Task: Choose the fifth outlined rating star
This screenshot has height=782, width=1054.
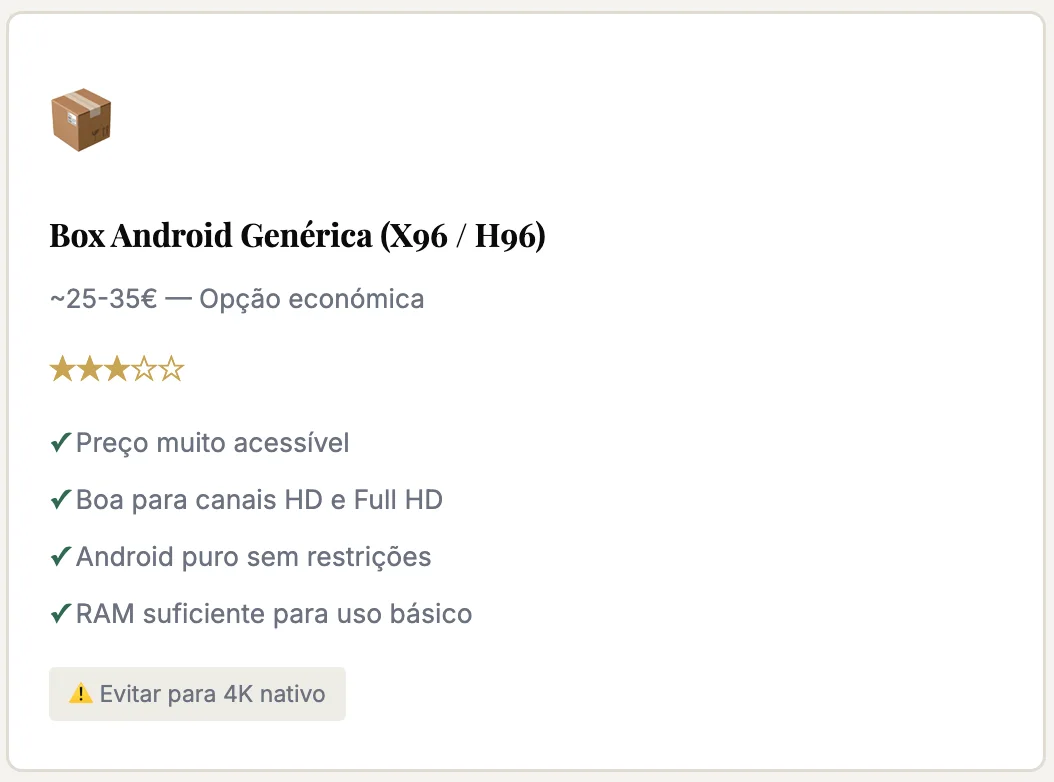Action: click(x=172, y=370)
